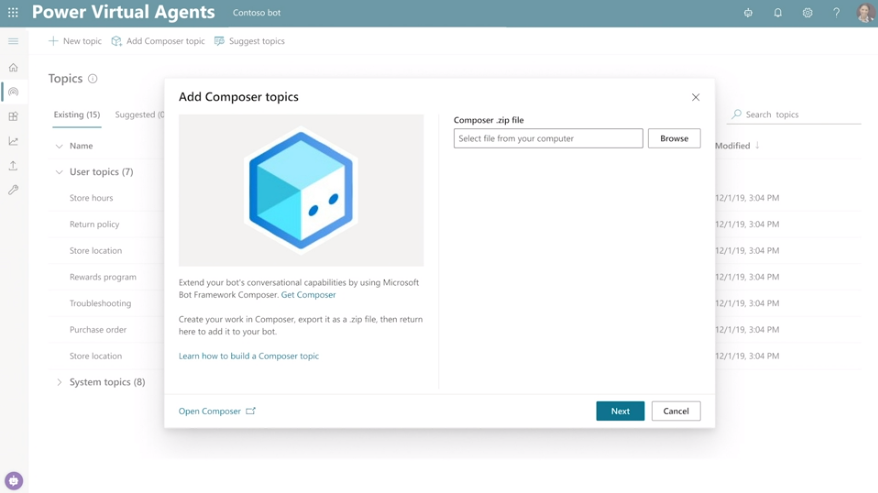Screen dimensions: 878x493
Task: Click Add Composer topic in toolbar
Action: [158, 41]
